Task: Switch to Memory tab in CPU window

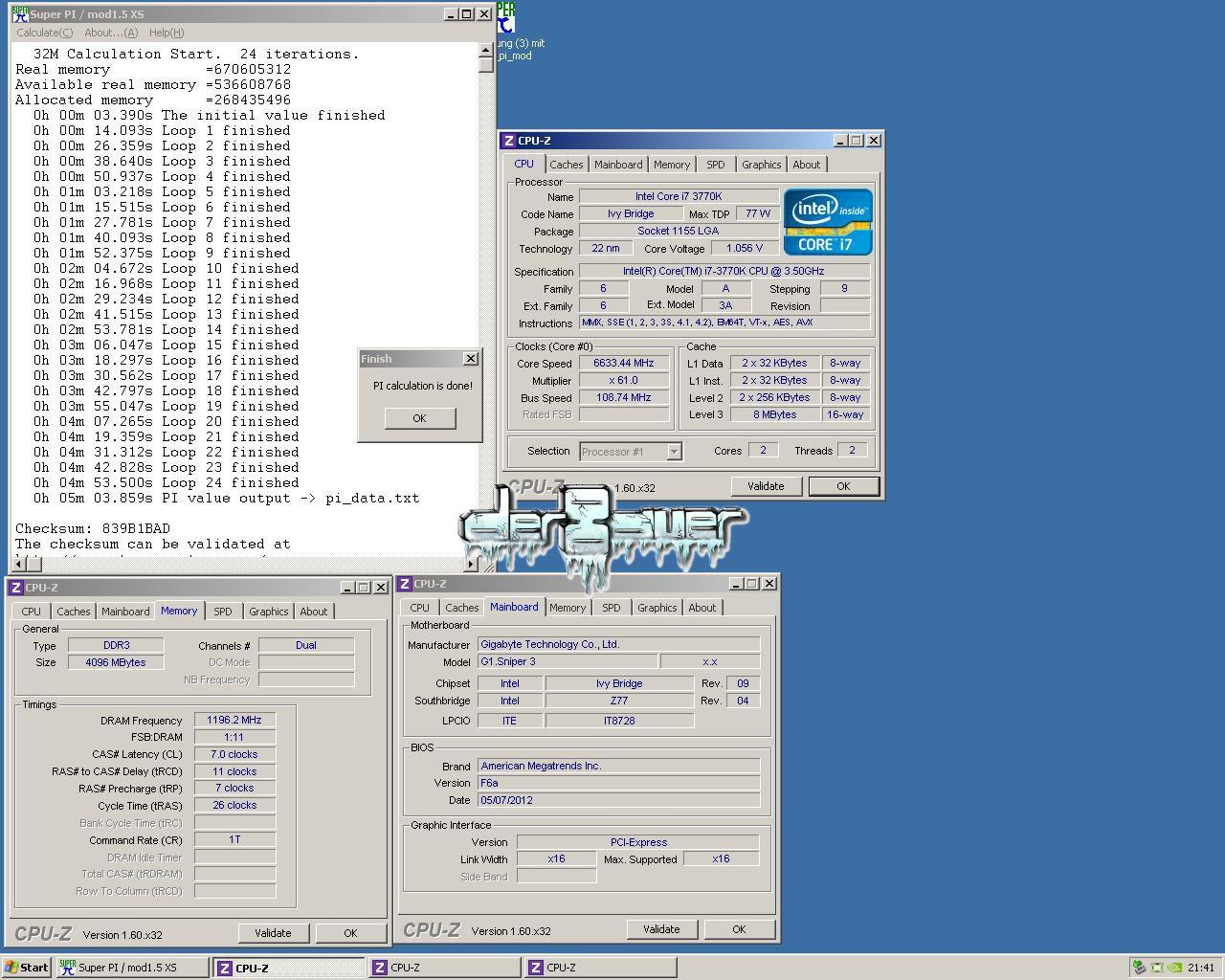Action: pos(672,165)
